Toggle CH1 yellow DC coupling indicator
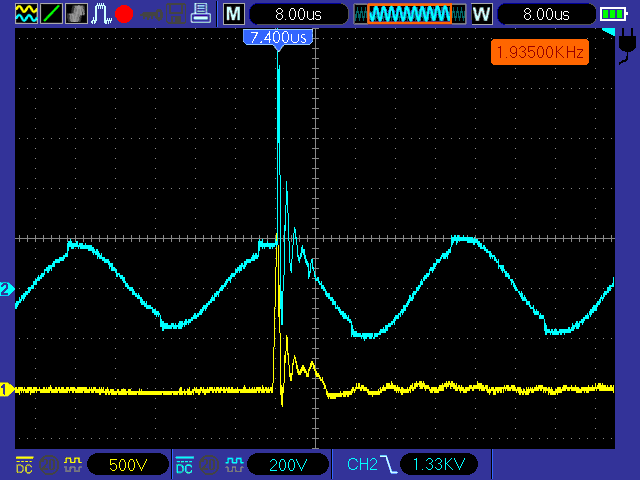640x480 pixels. point(24,464)
